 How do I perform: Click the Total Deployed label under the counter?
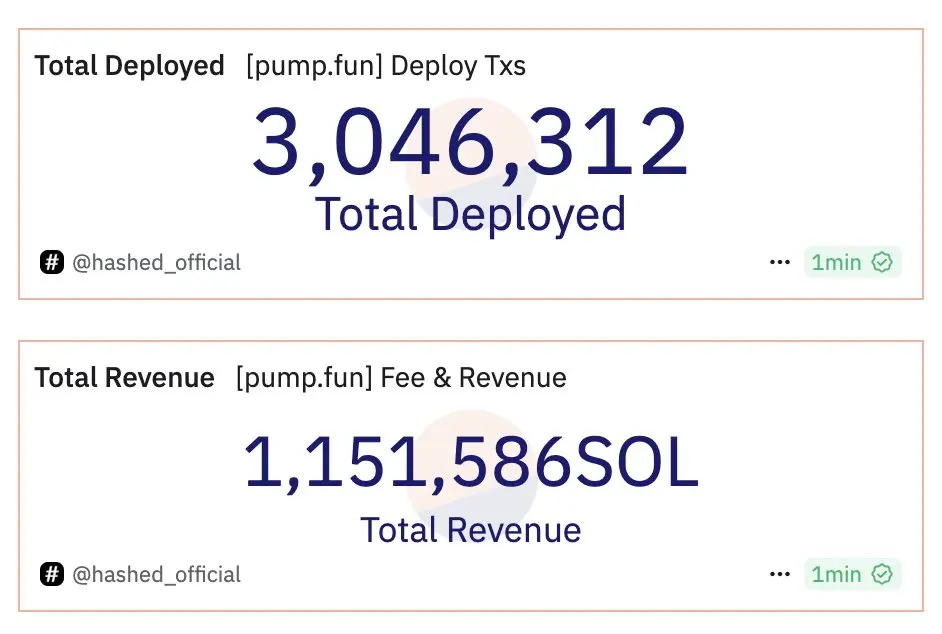click(x=470, y=215)
